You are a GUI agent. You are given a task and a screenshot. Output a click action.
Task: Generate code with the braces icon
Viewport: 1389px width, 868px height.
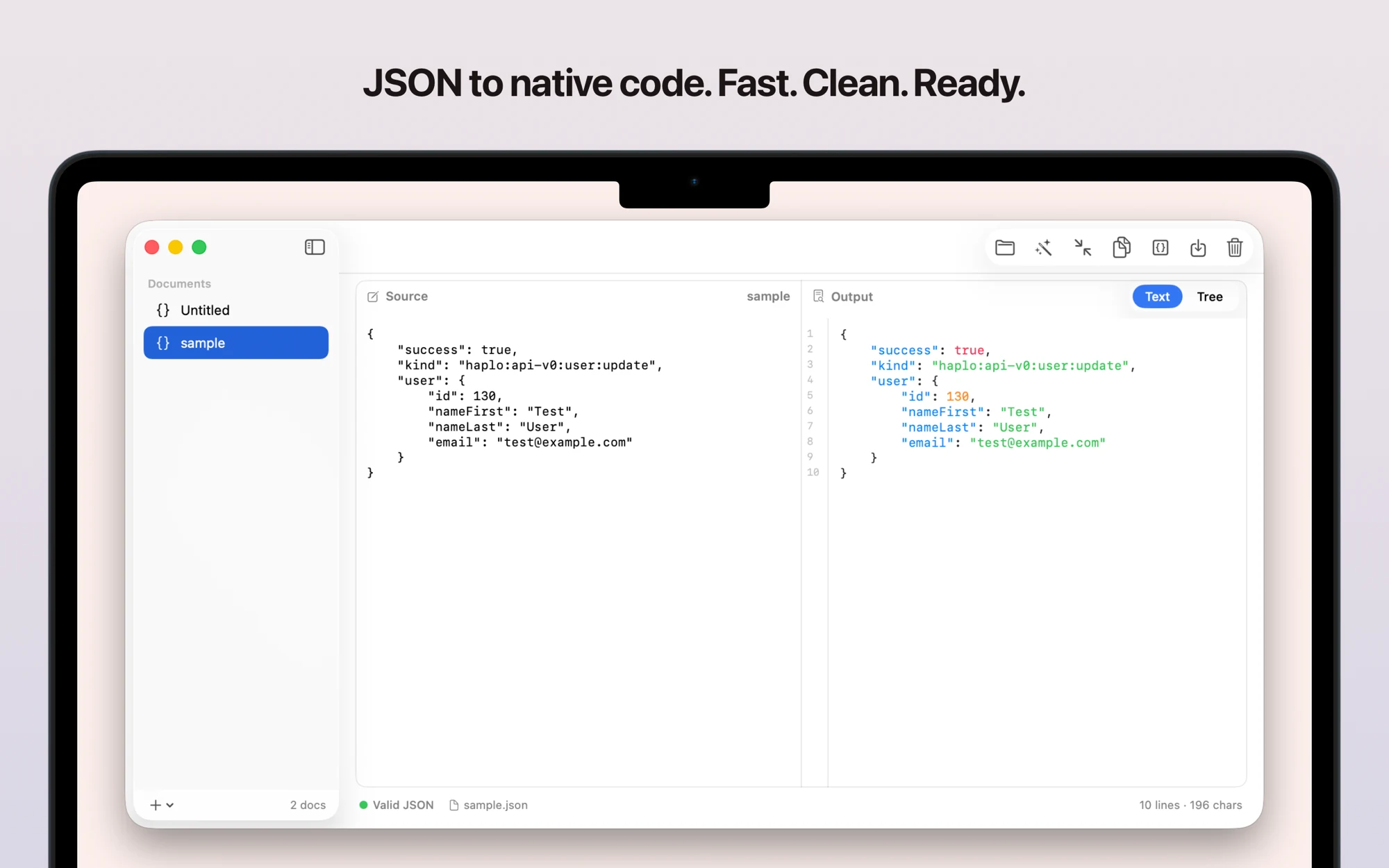(1160, 248)
